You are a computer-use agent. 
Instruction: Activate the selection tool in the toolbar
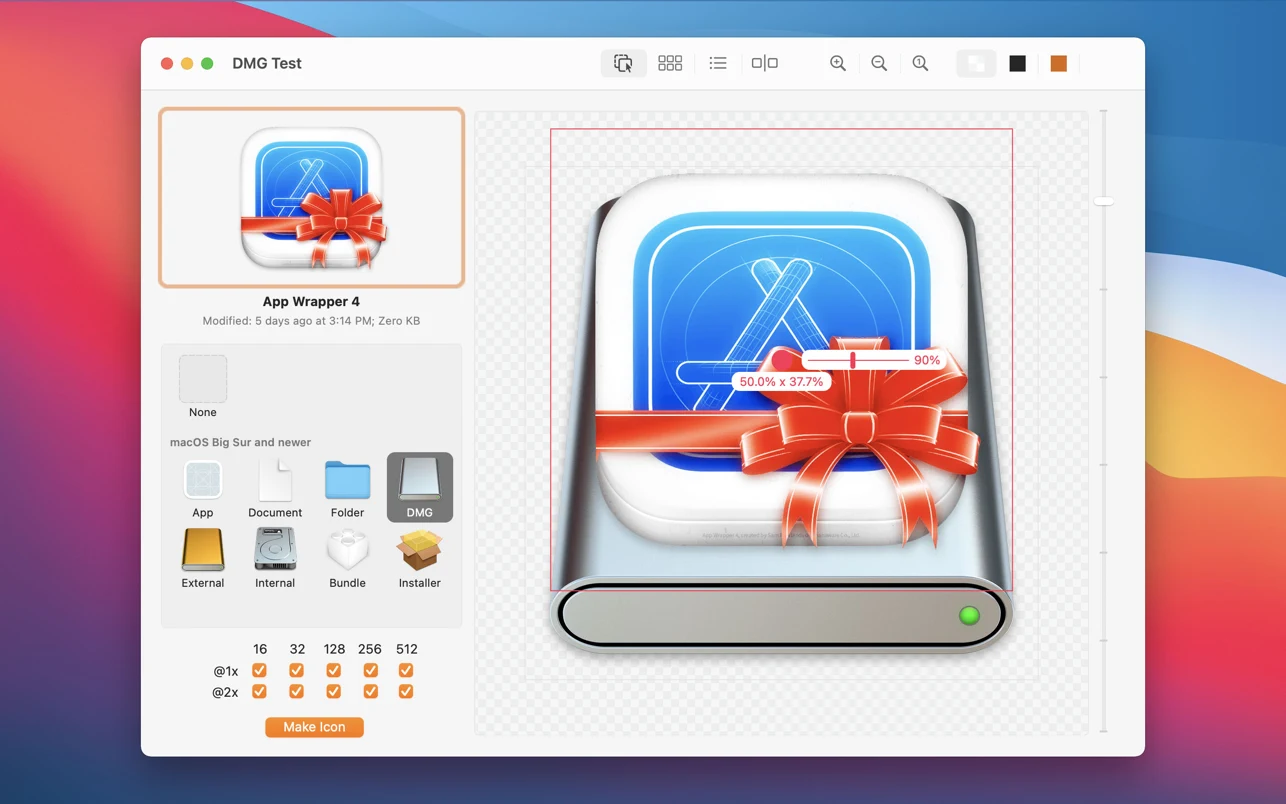click(623, 63)
